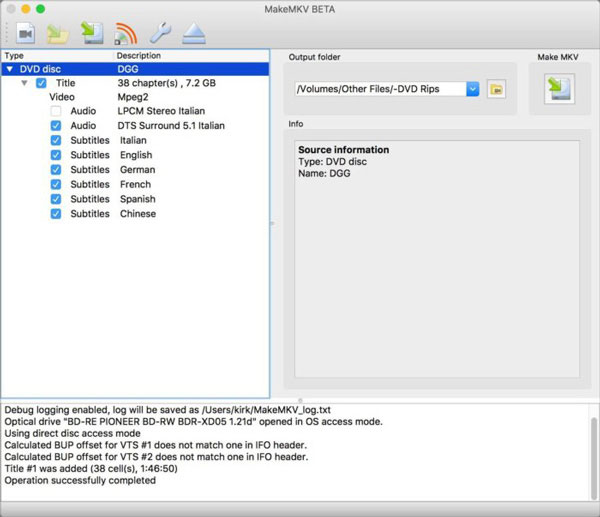Click the 'Source information' heading
The image size is (600, 517).
[x=344, y=150]
